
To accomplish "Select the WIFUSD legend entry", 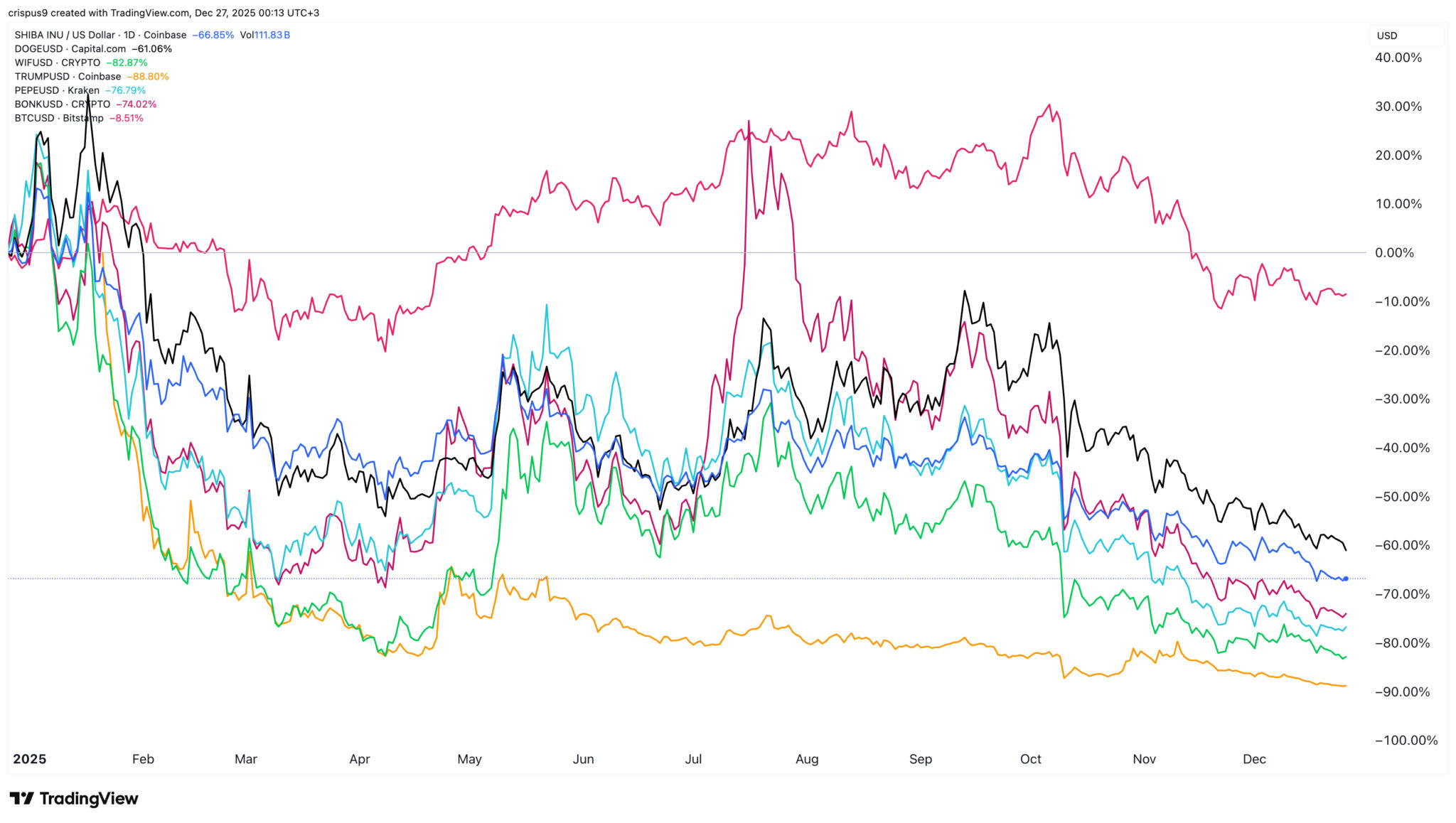I will 58,63.
